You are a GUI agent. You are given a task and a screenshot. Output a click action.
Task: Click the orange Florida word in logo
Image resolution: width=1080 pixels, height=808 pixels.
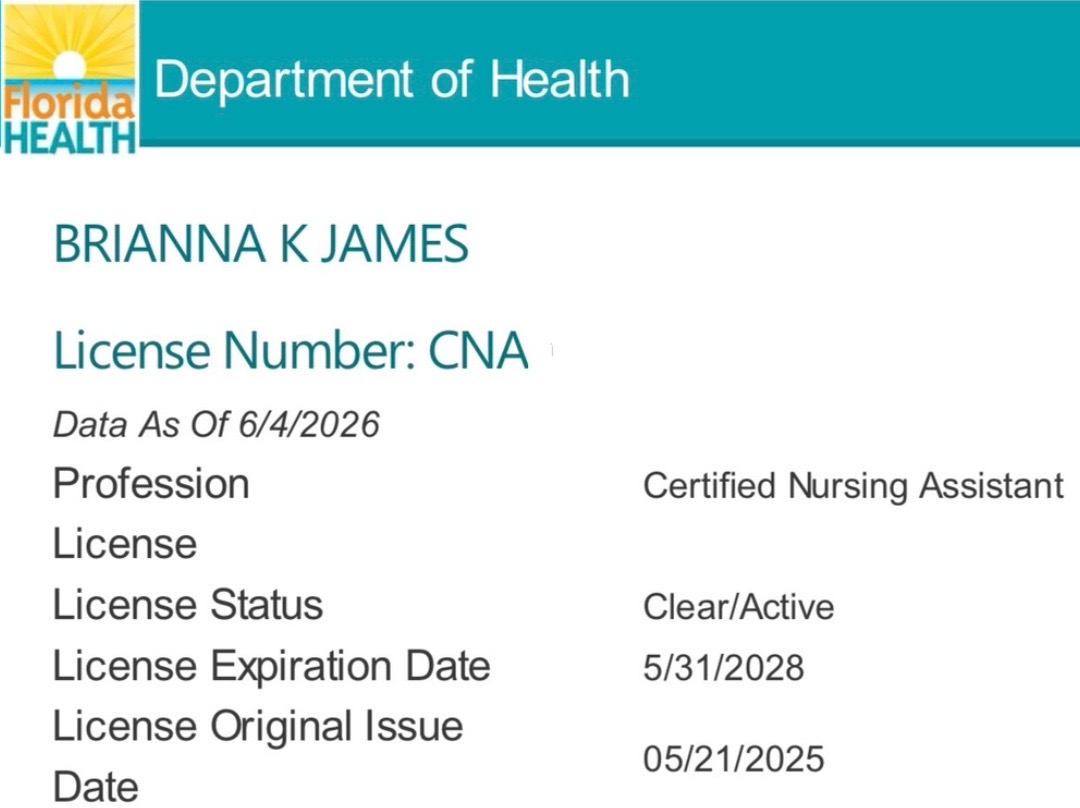pyautogui.click(x=68, y=103)
